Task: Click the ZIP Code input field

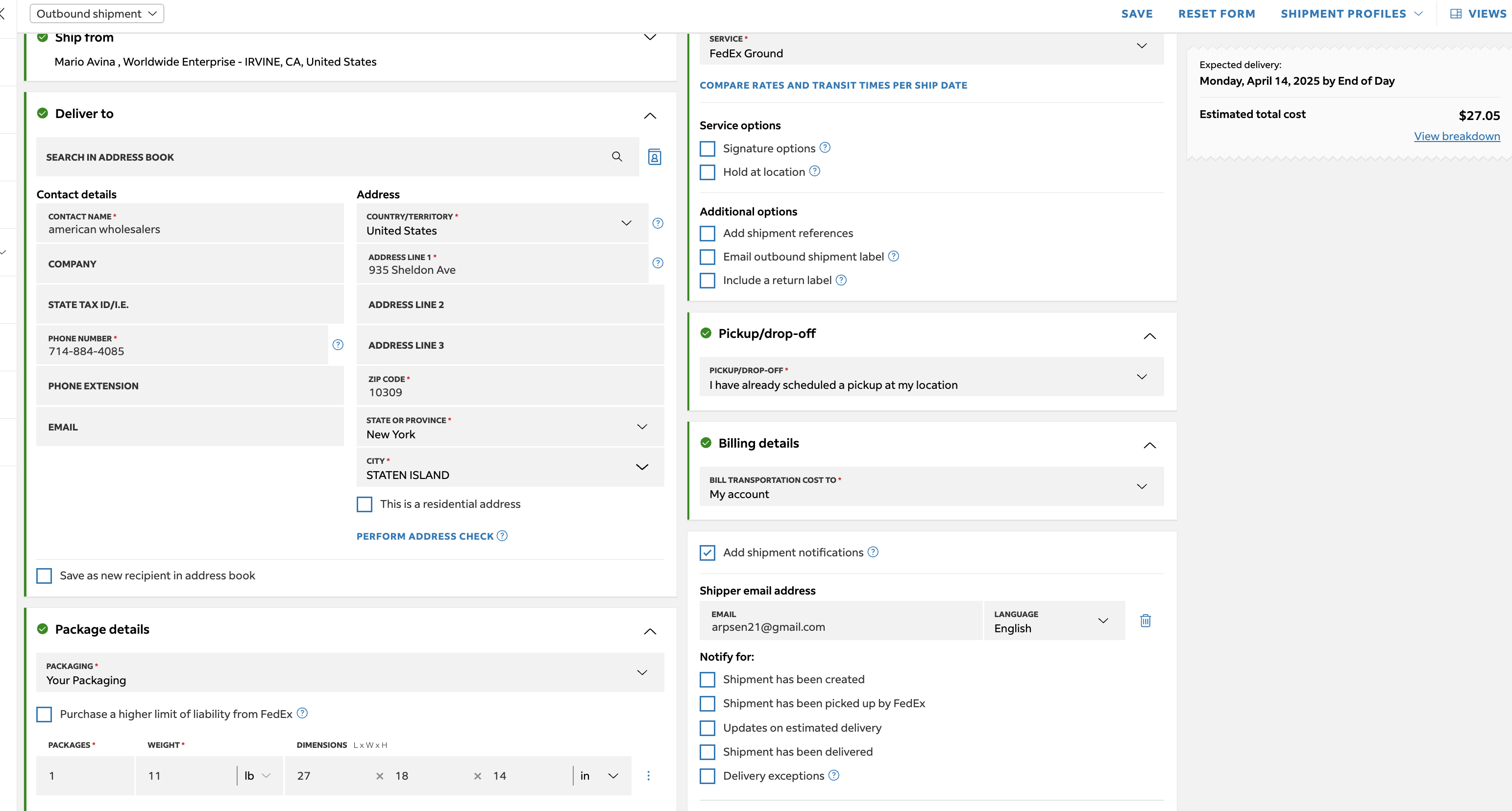Action: (510, 385)
